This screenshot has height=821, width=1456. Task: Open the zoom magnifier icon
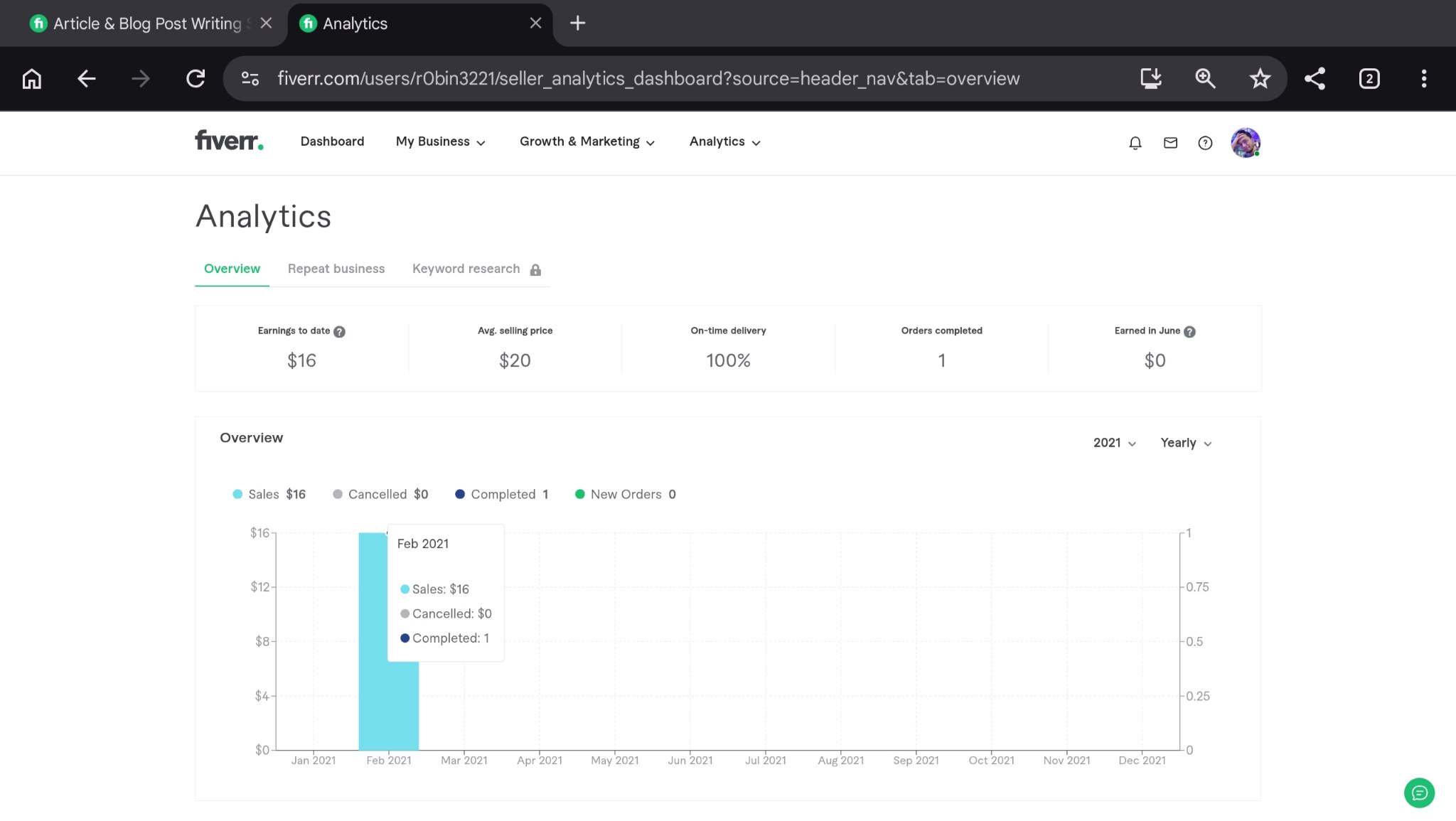[1205, 78]
